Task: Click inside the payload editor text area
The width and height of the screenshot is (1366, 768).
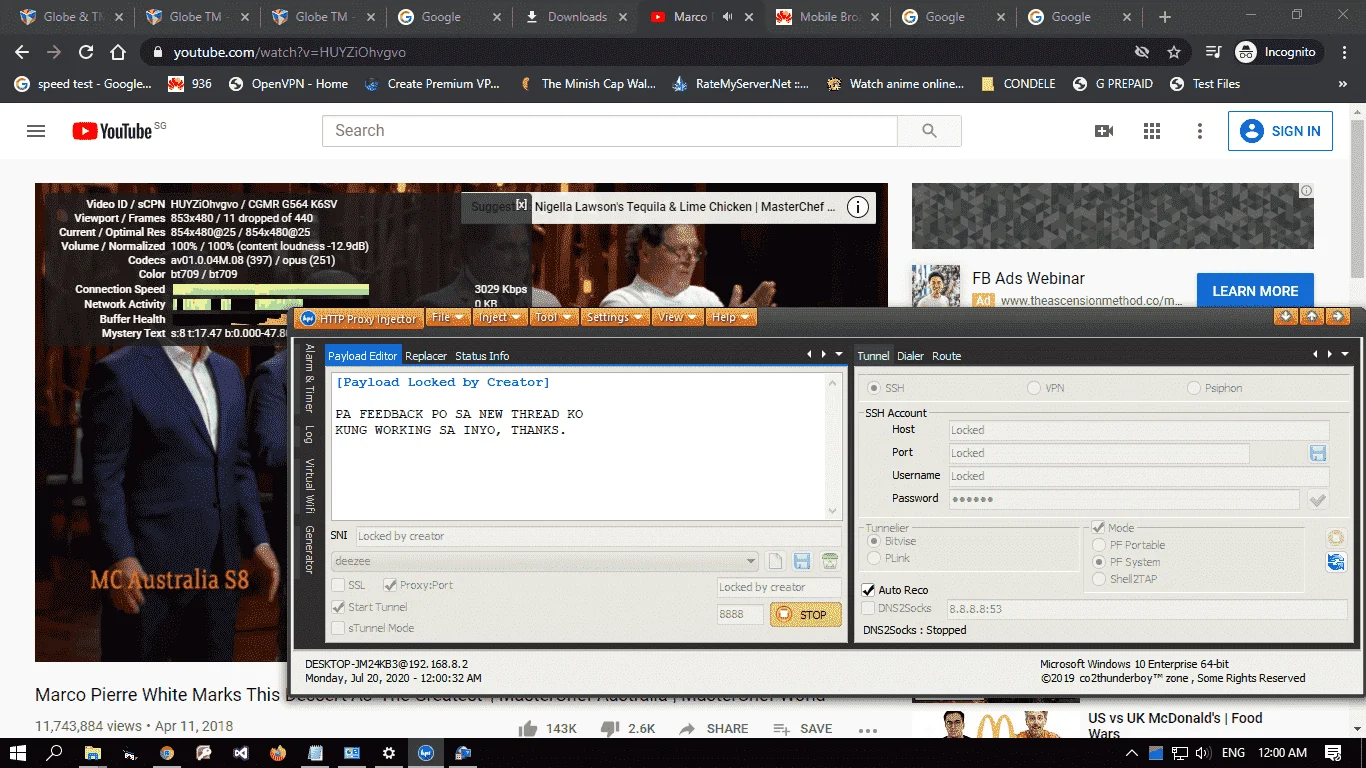Action: coord(578,445)
